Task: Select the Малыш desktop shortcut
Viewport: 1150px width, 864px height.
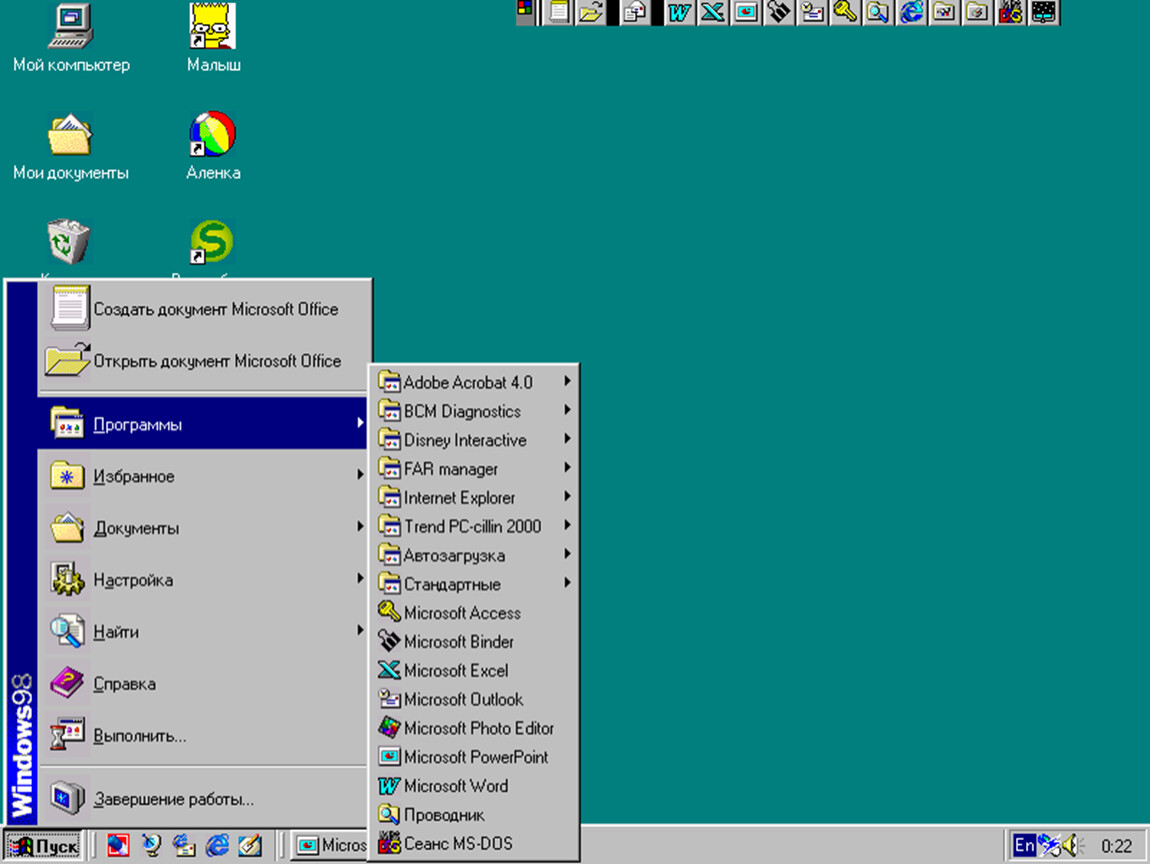Action: pos(213,38)
